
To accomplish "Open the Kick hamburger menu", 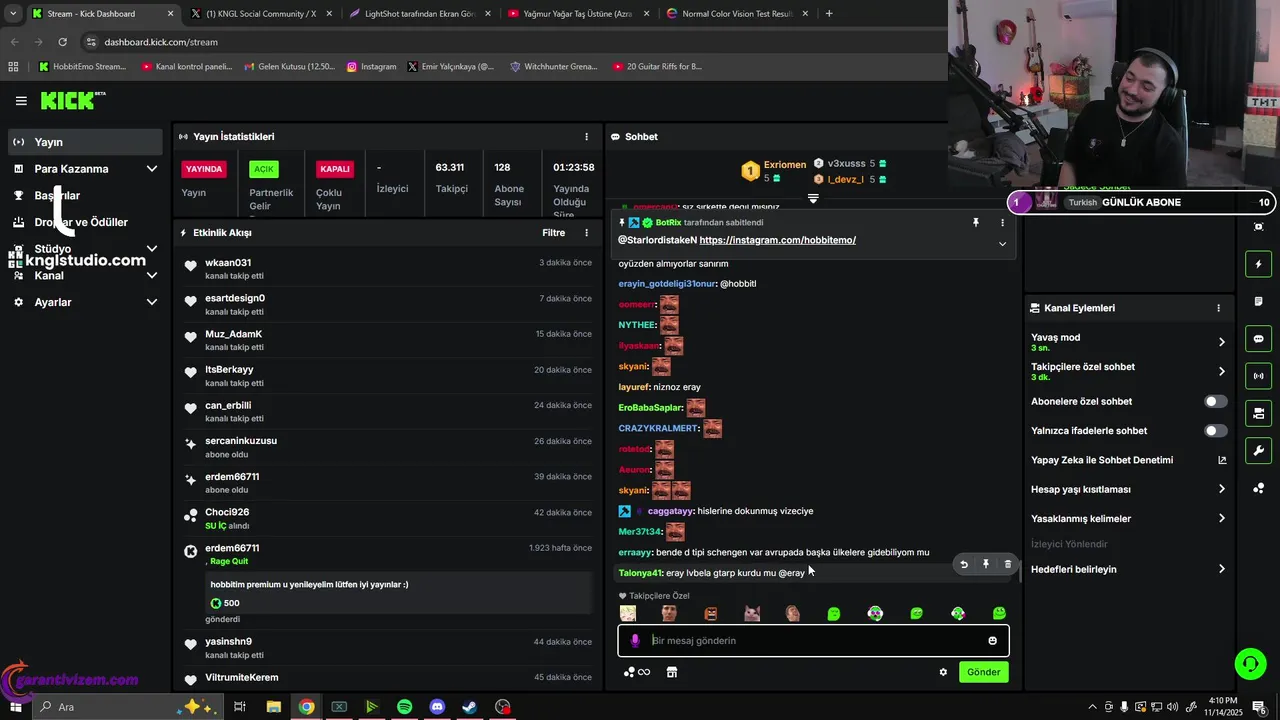I will [x=21, y=101].
